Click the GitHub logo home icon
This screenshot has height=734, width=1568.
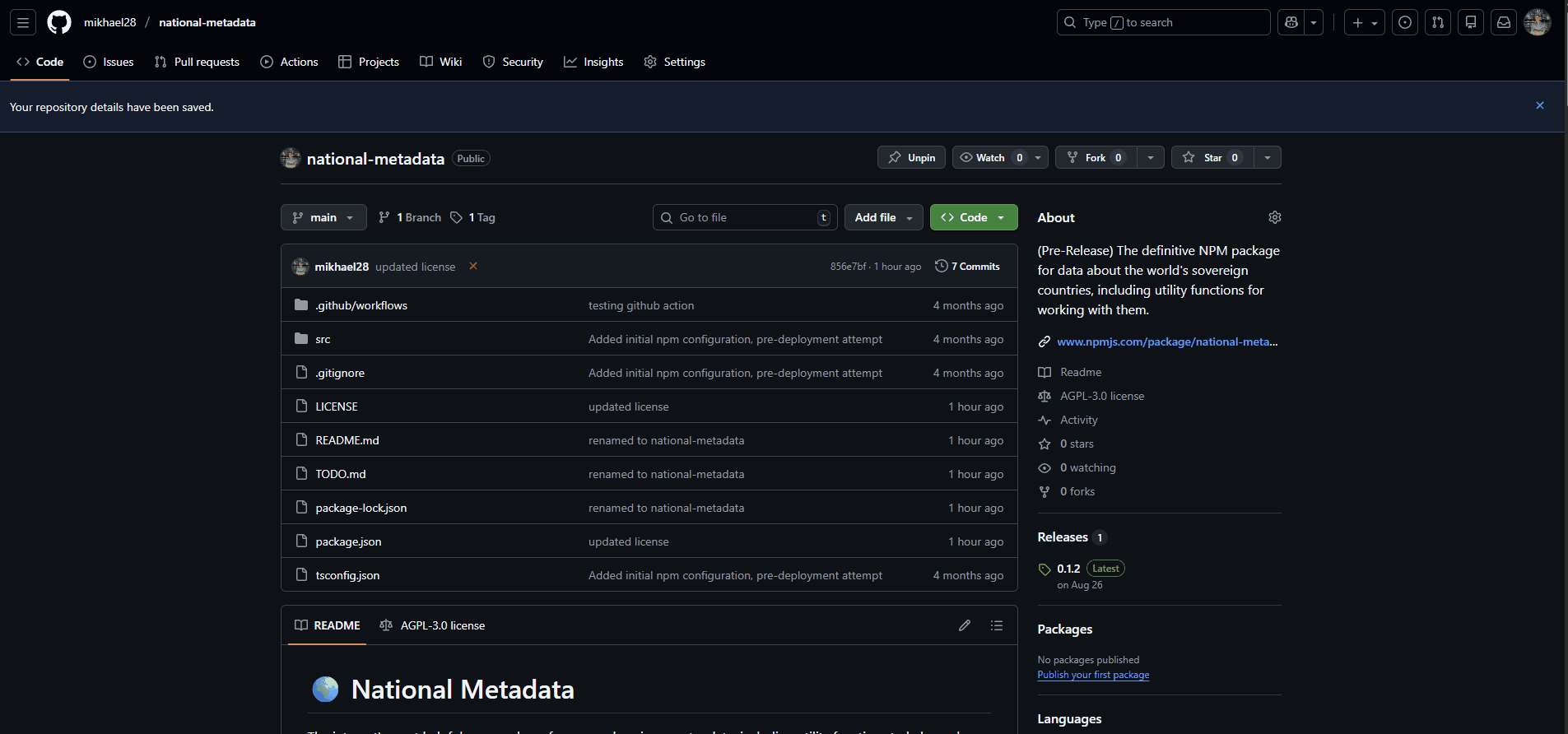[x=59, y=23]
